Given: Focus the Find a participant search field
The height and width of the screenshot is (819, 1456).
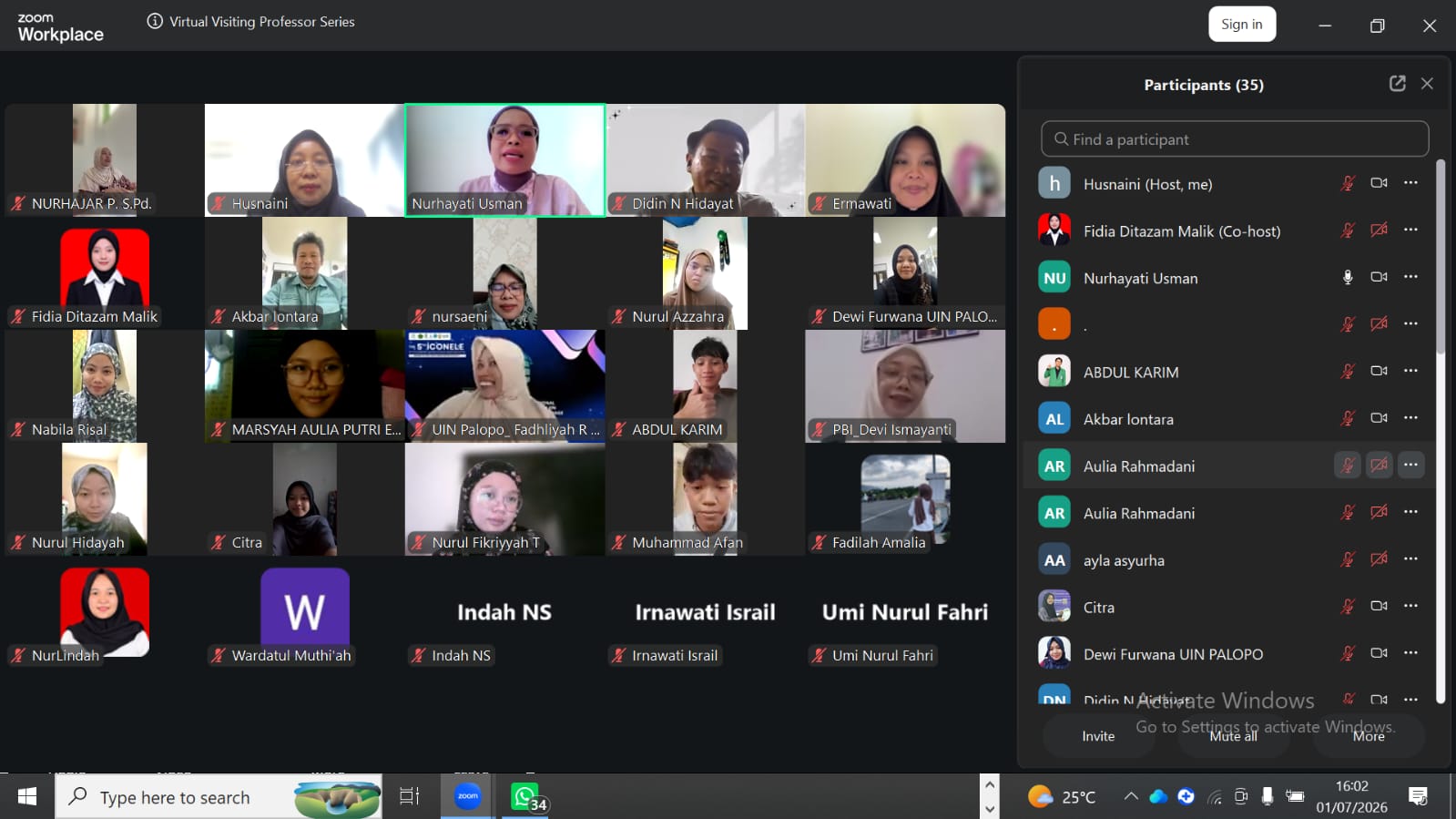Looking at the screenshot, I should click(1235, 139).
